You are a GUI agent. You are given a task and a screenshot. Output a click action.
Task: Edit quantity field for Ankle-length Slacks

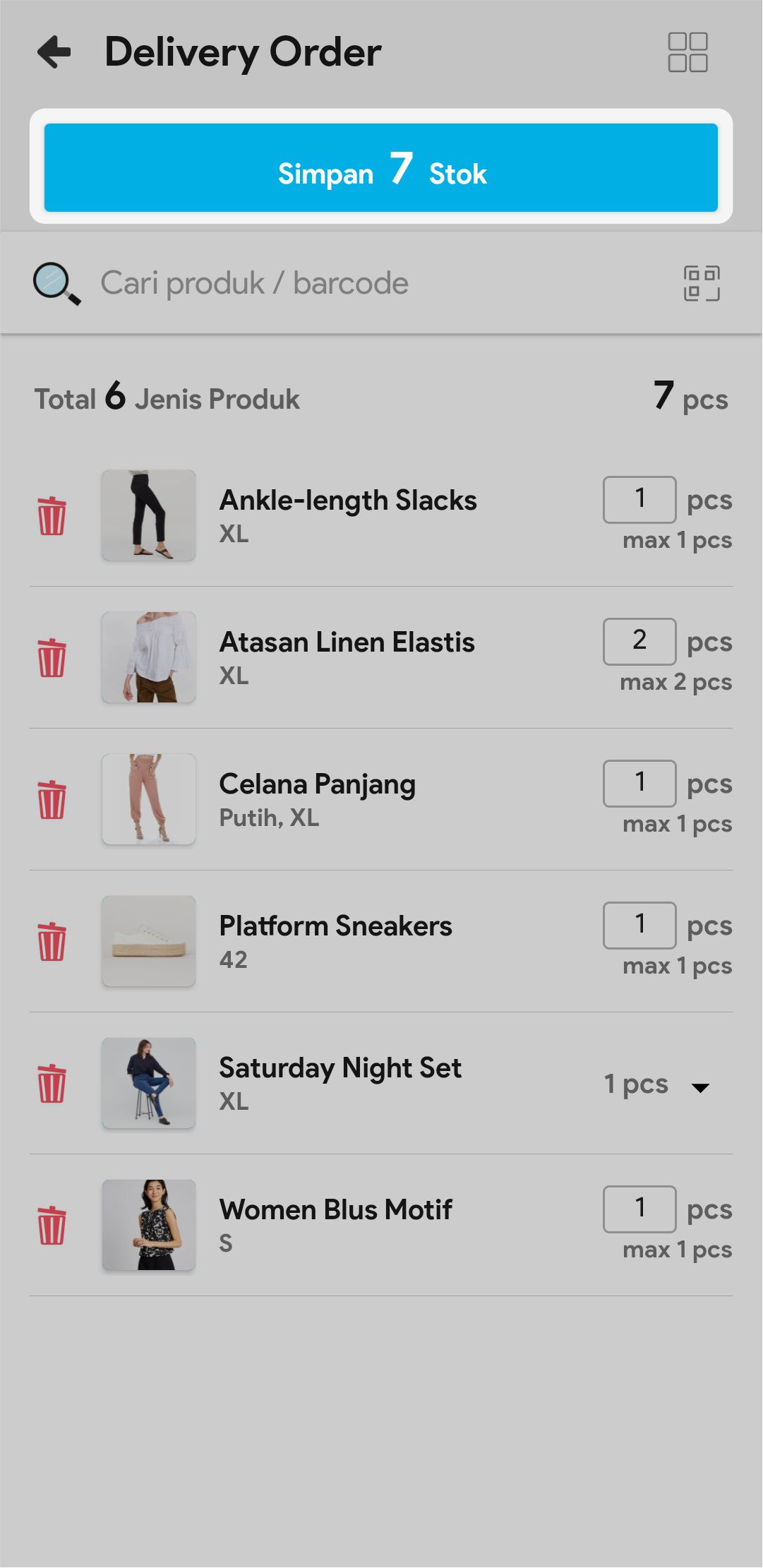(639, 500)
